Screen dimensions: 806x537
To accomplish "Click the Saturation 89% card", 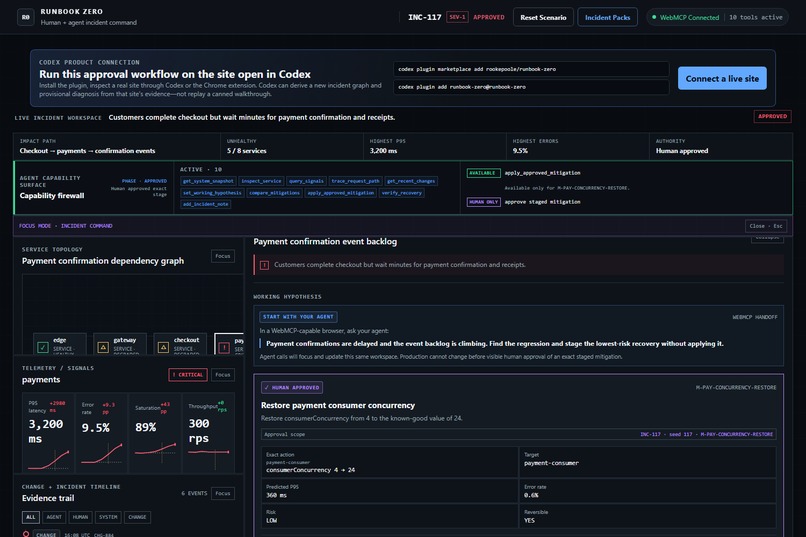I will 155,433.
